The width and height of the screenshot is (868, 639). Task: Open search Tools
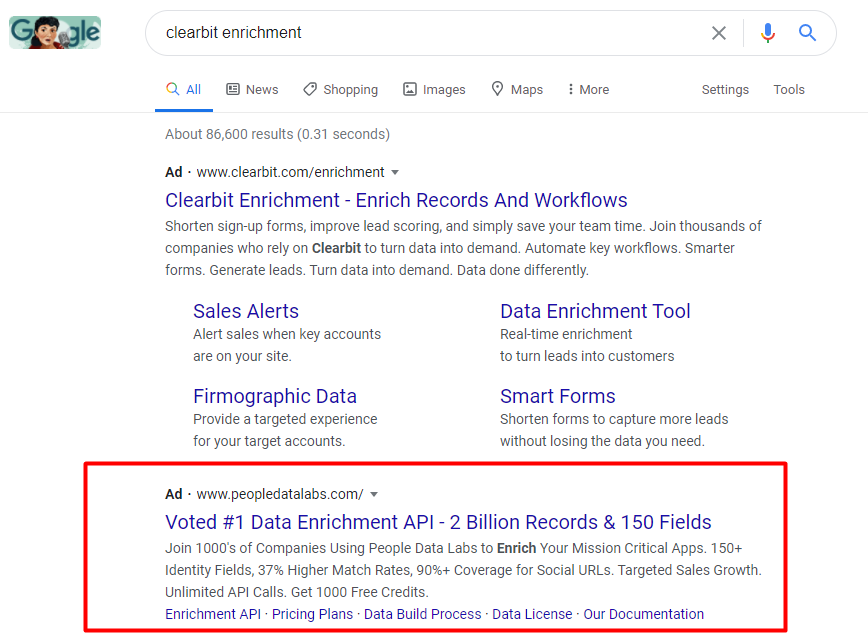coord(789,90)
